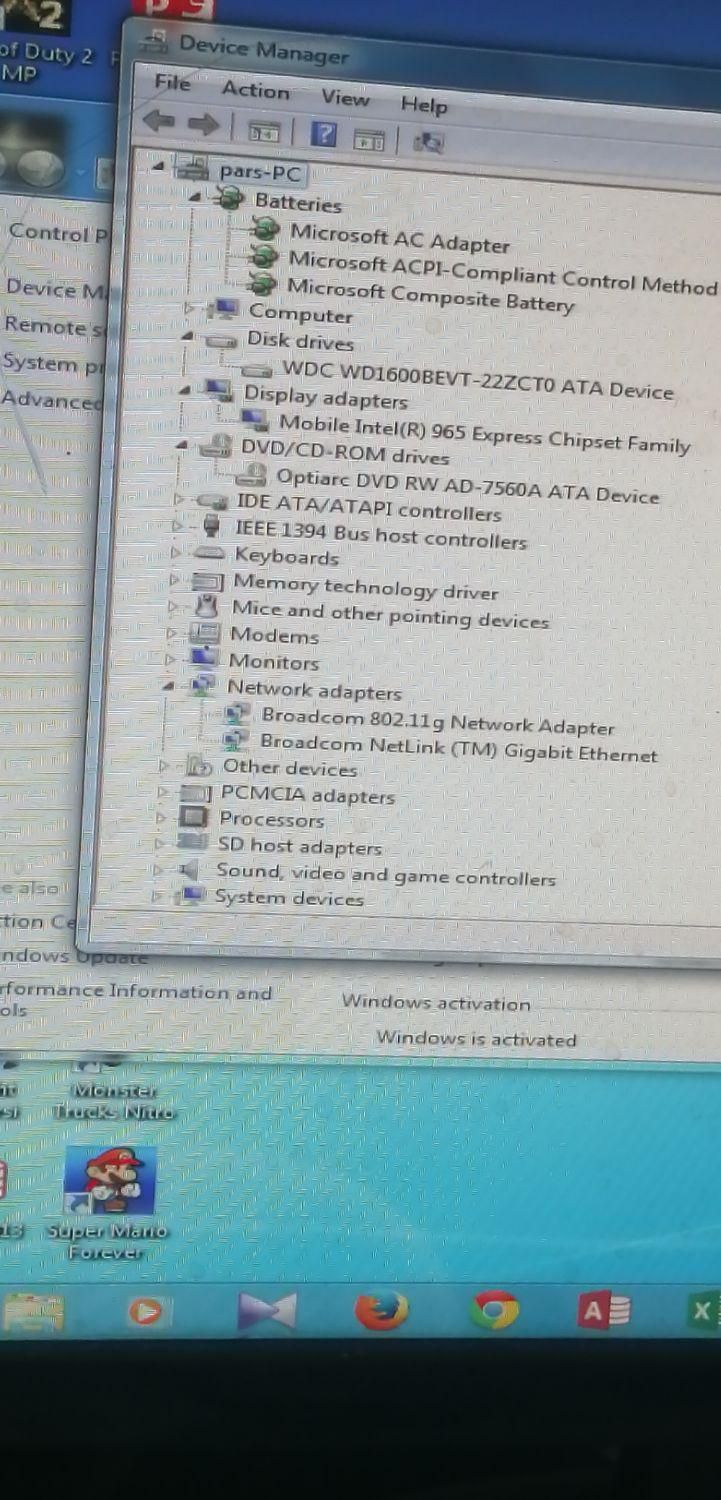Expand the Monitors node
Image resolution: width=721 pixels, height=1500 pixels.
(170, 659)
